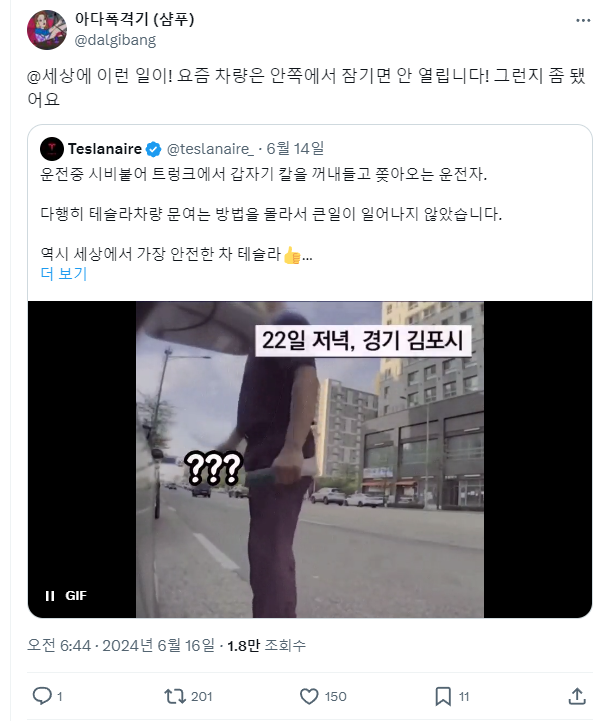Expand quoted text via 더 보기

(63, 274)
